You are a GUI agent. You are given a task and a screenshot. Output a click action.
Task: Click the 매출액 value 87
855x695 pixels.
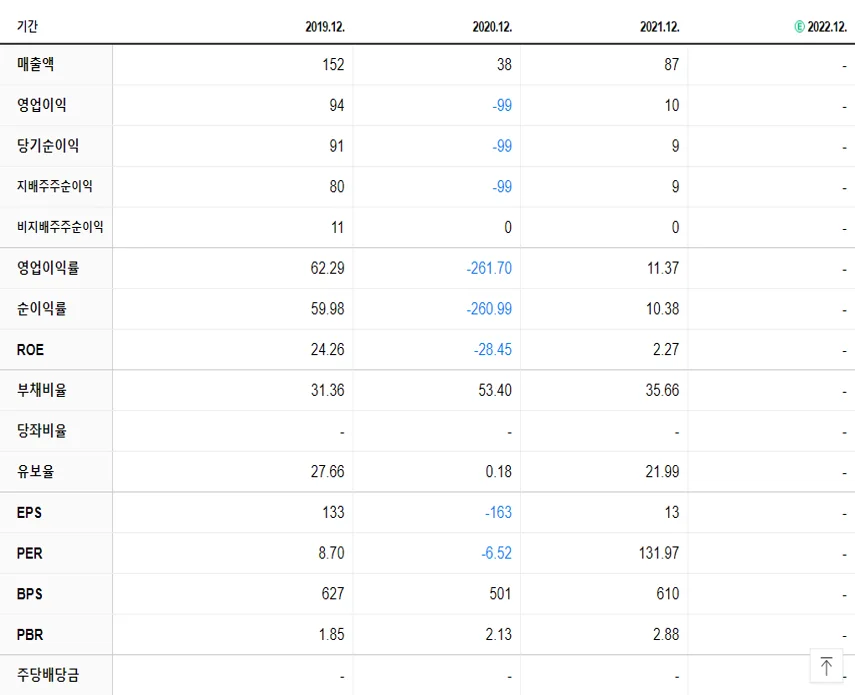(x=672, y=64)
